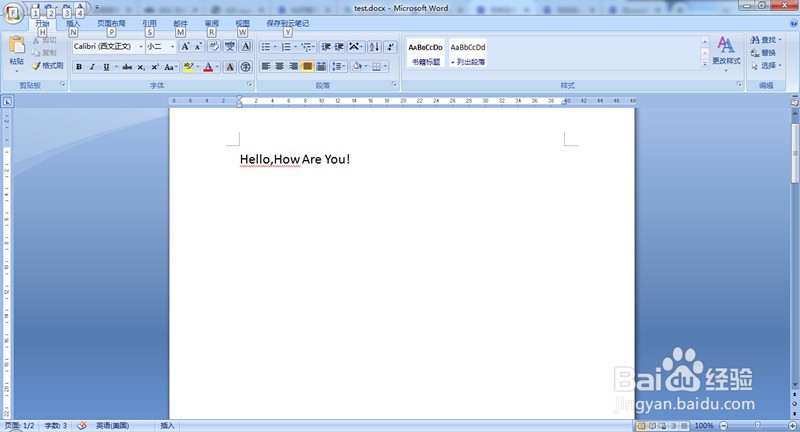Open the Line Spacing dropdown
This screenshot has height=432, width=800.
tap(339, 66)
